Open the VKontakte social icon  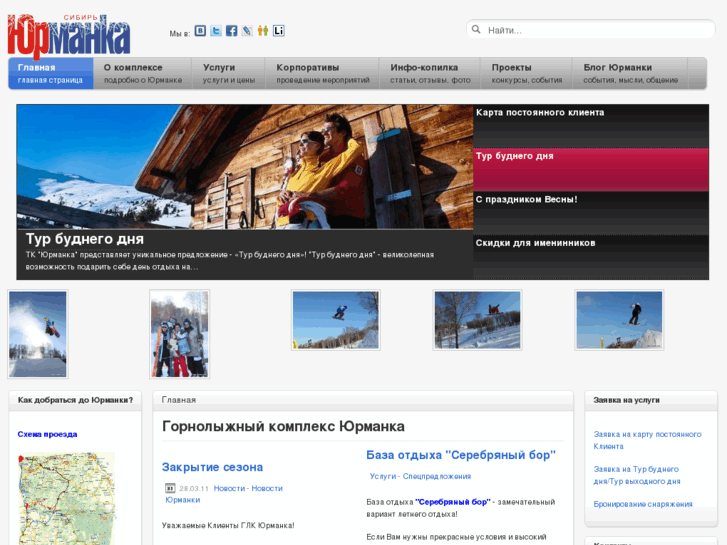(200, 31)
